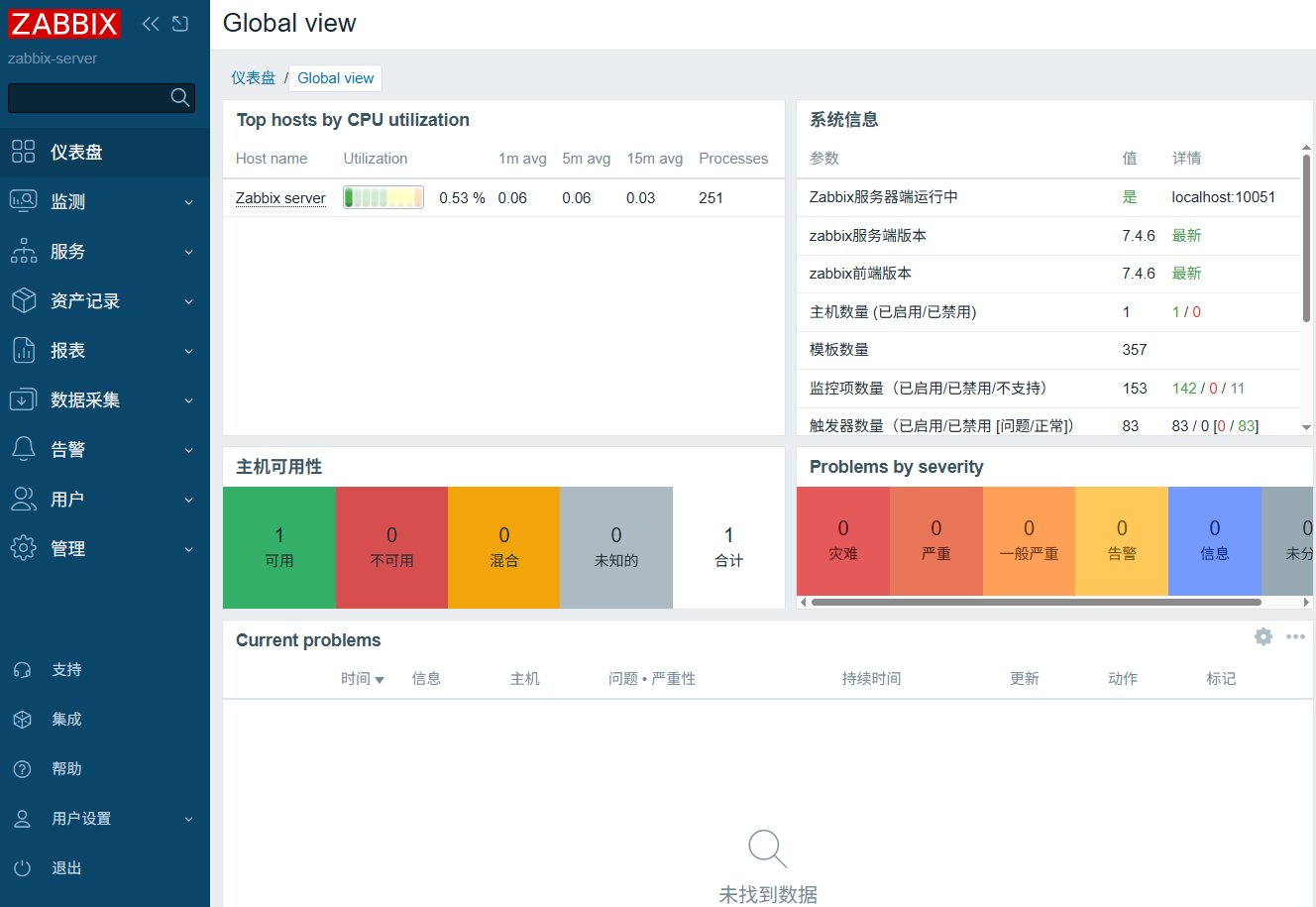Click the 管理 administration gear icon
The width and height of the screenshot is (1316, 907).
(23, 548)
